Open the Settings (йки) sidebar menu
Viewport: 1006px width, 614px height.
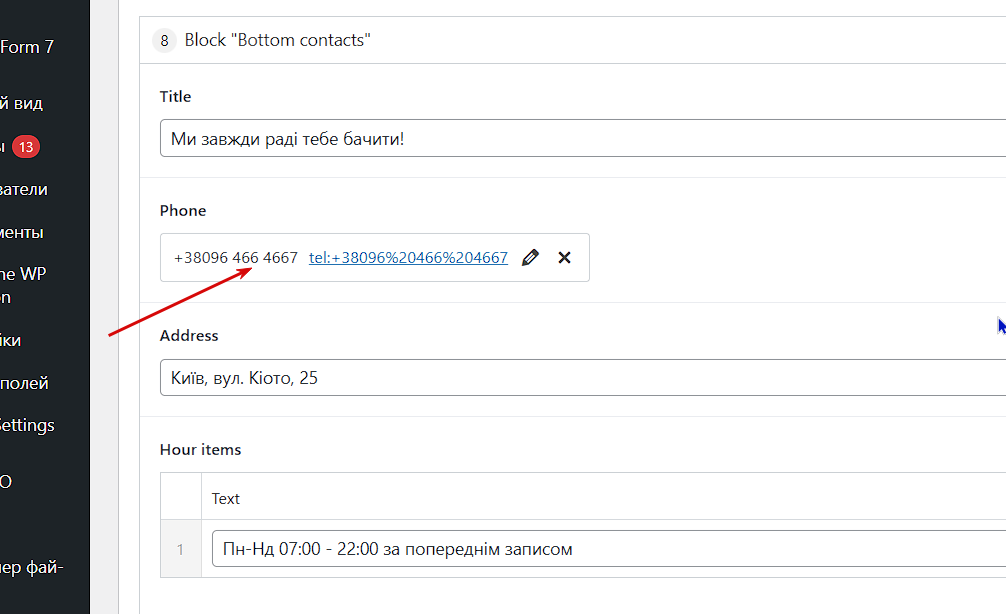coord(12,340)
